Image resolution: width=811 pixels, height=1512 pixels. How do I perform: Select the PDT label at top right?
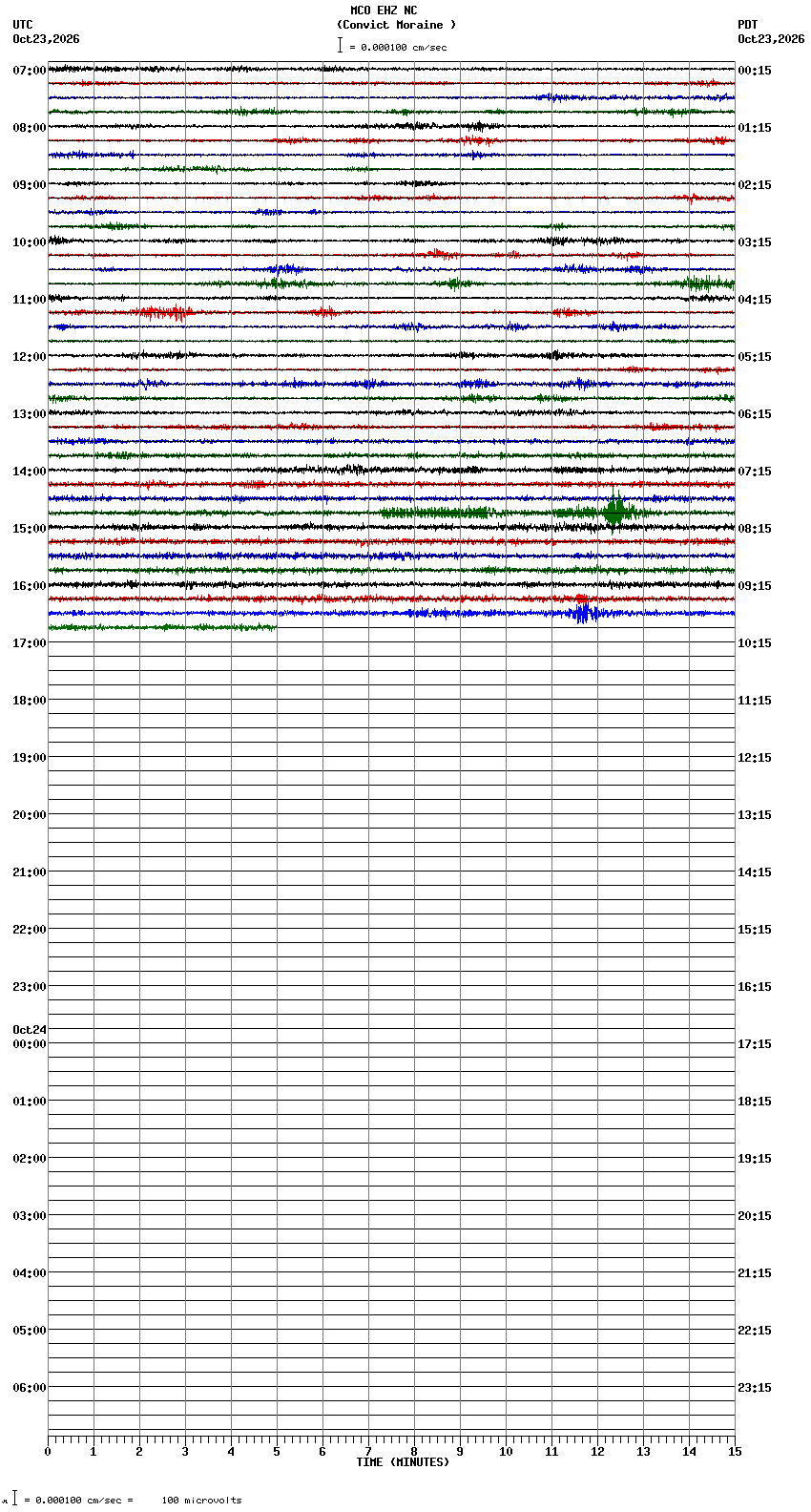click(x=747, y=25)
